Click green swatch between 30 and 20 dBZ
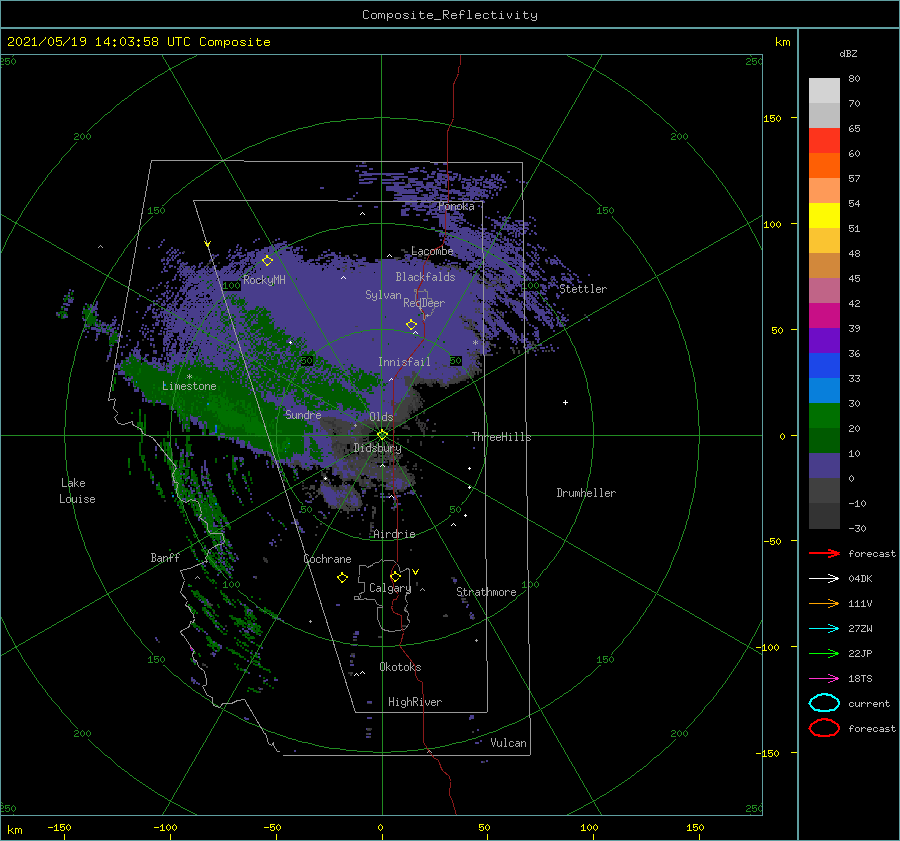900x841 pixels. pyautogui.click(x=824, y=415)
